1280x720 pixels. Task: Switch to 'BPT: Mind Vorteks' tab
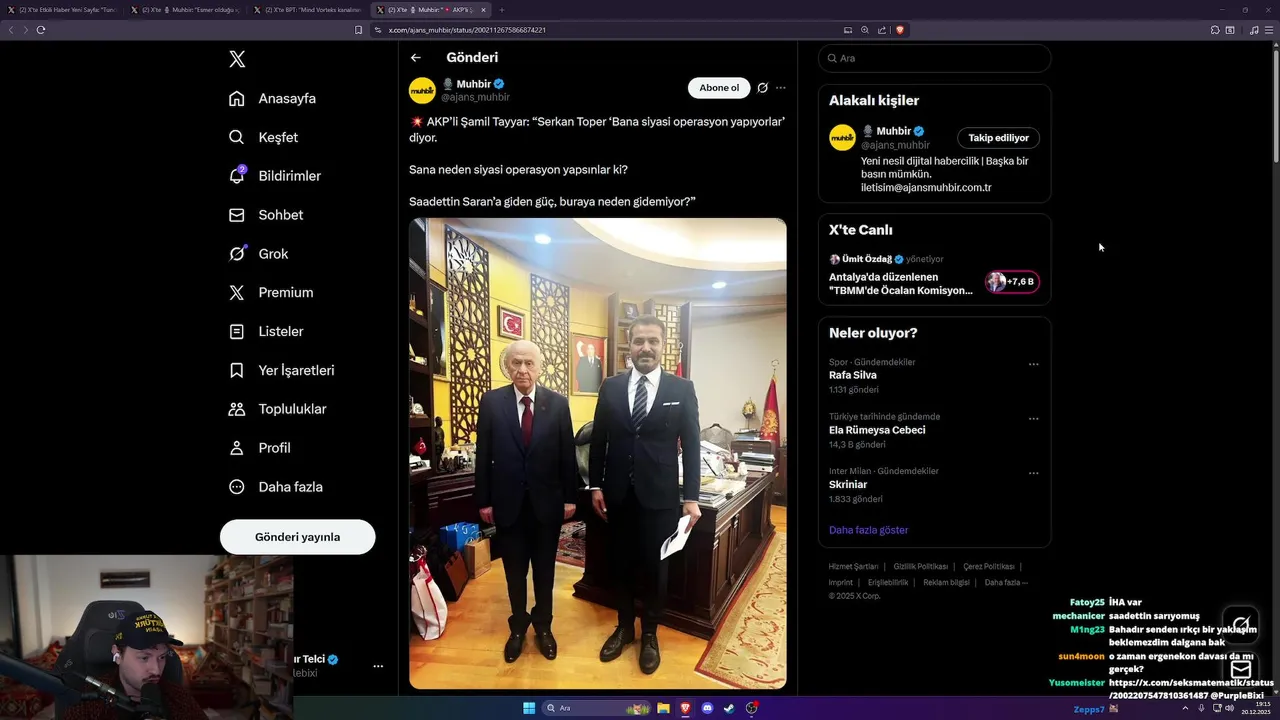pos(308,10)
